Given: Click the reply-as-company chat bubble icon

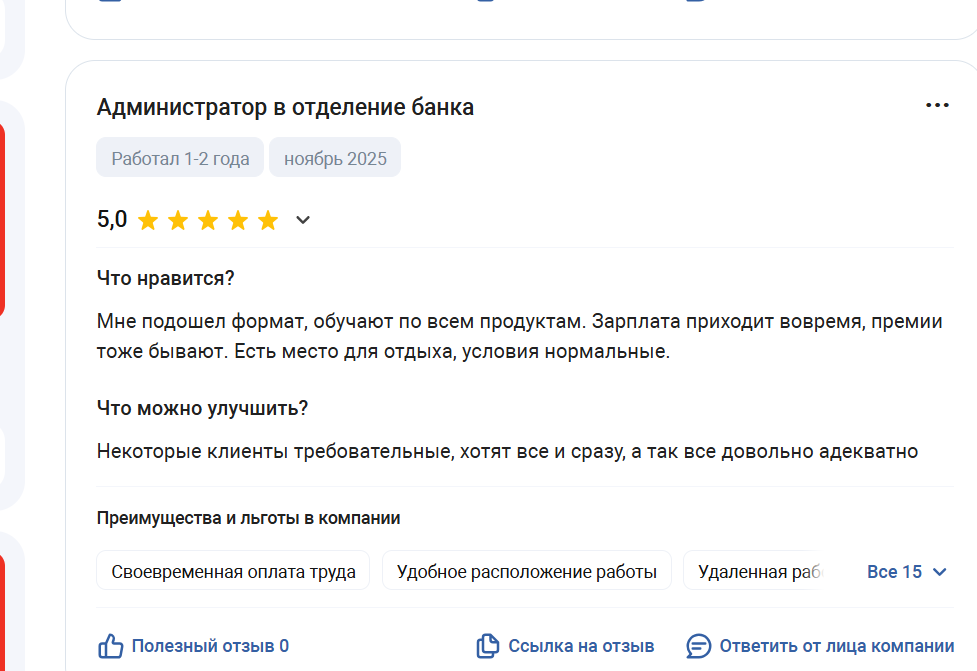Looking at the screenshot, I should point(699,646).
